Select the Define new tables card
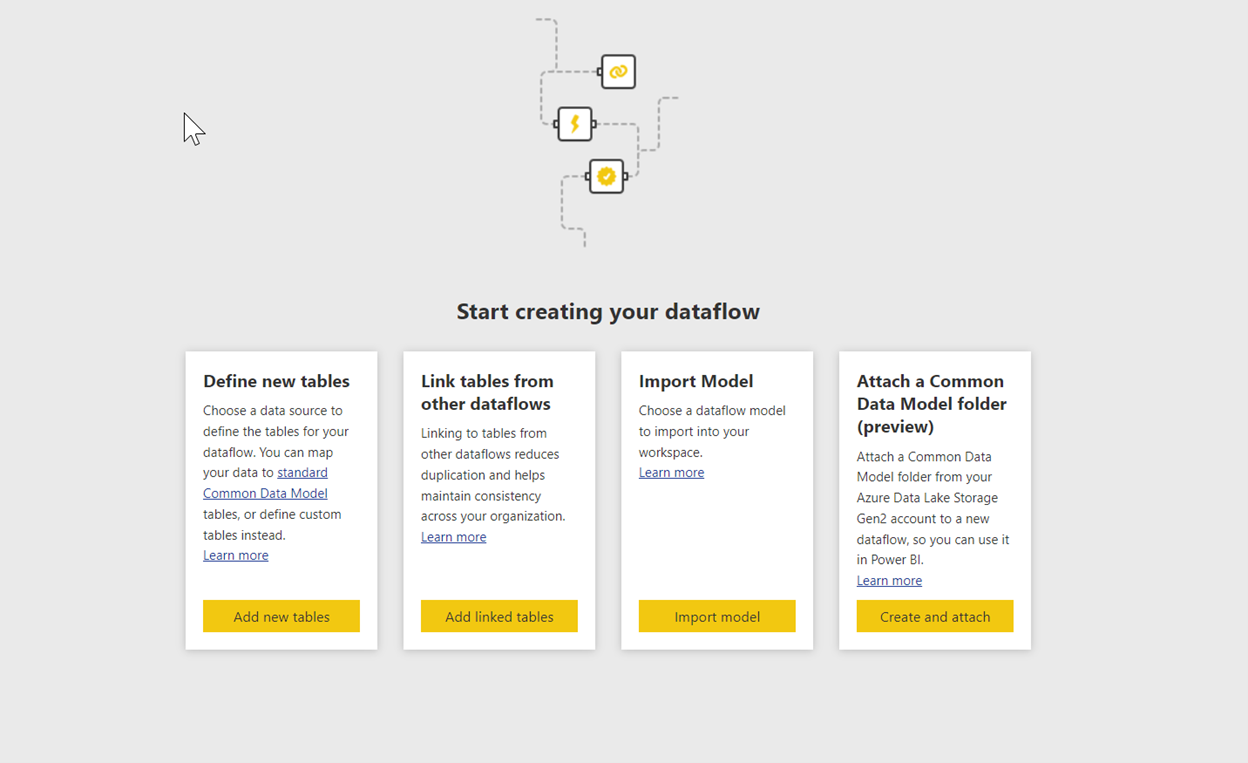The image size is (1248, 763). click(x=281, y=500)
